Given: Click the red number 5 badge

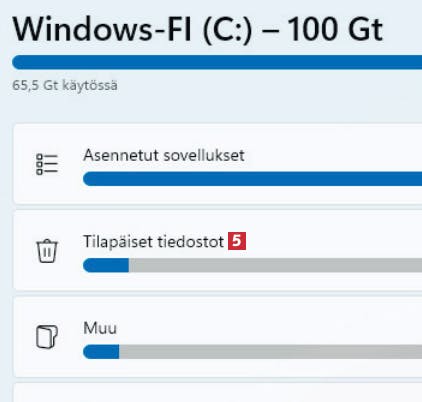Looking at the screenshot, I should 237,241.
